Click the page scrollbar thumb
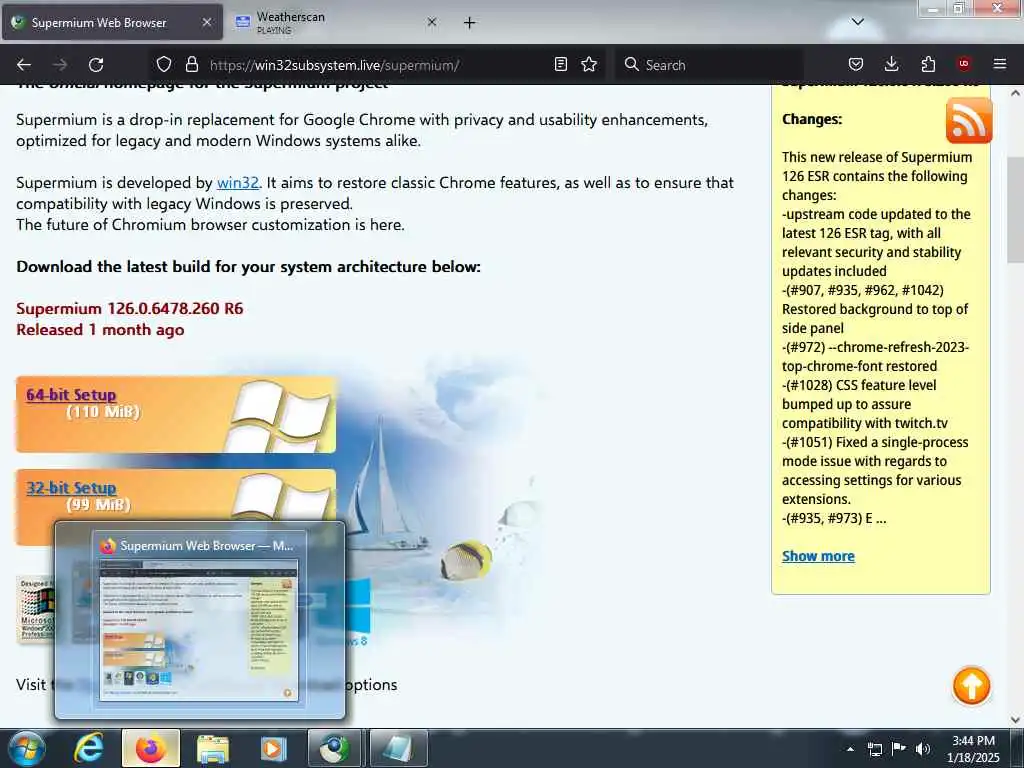Image resolution: width=1024 pixels, height=768 pixels. pos(1016,209)
